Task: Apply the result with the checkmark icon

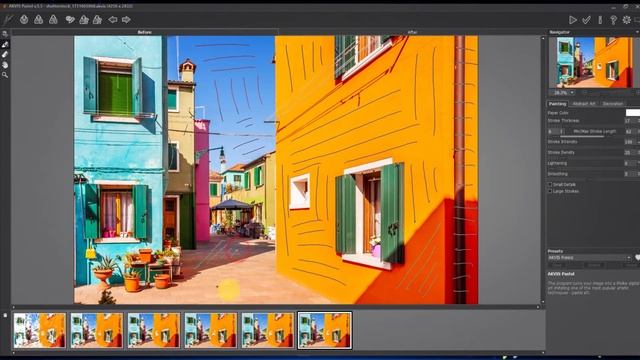Action: [586, 20]
